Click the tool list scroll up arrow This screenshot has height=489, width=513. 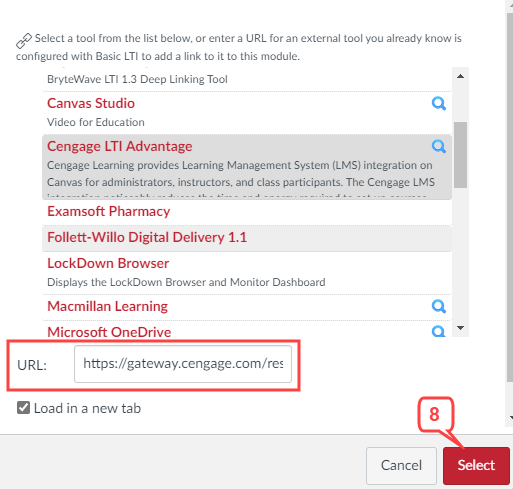click(461, 76)
